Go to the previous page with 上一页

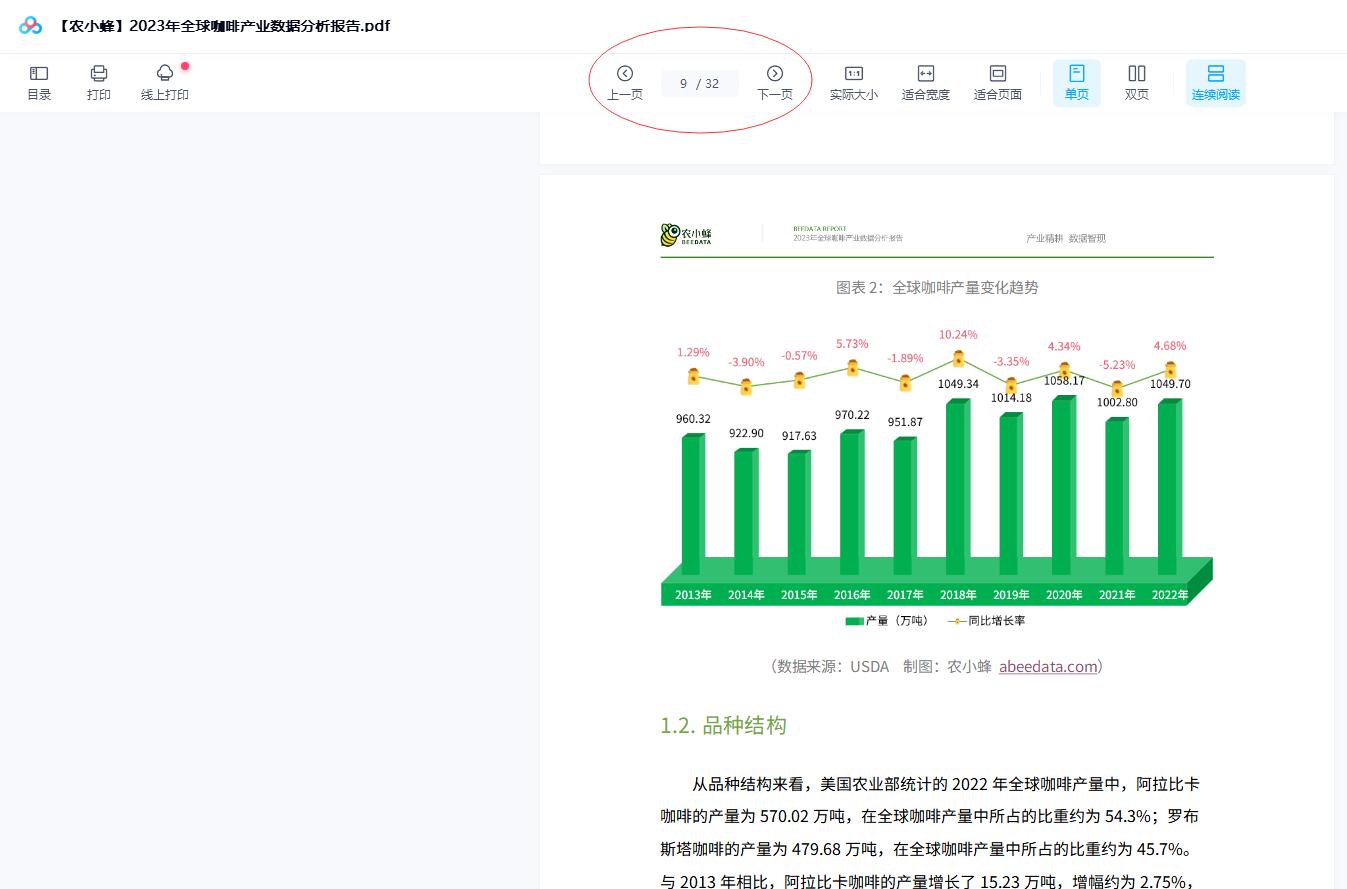point(625,81)
